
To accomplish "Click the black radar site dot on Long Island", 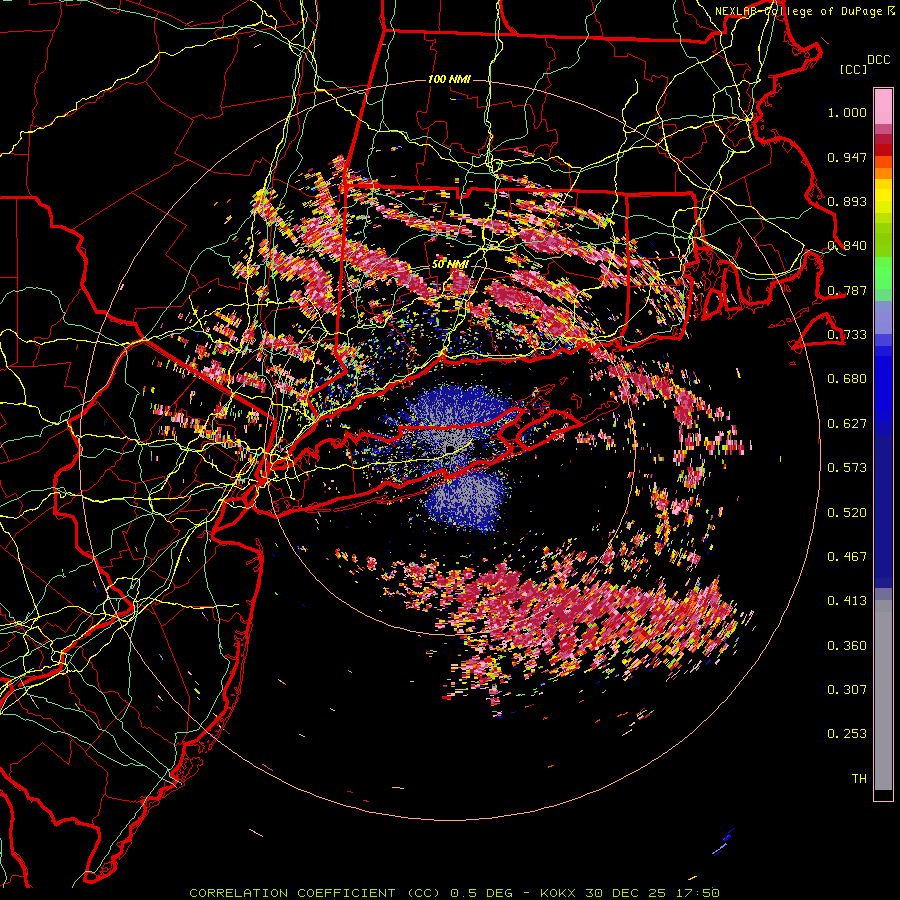I will click(x=451, y=448).
